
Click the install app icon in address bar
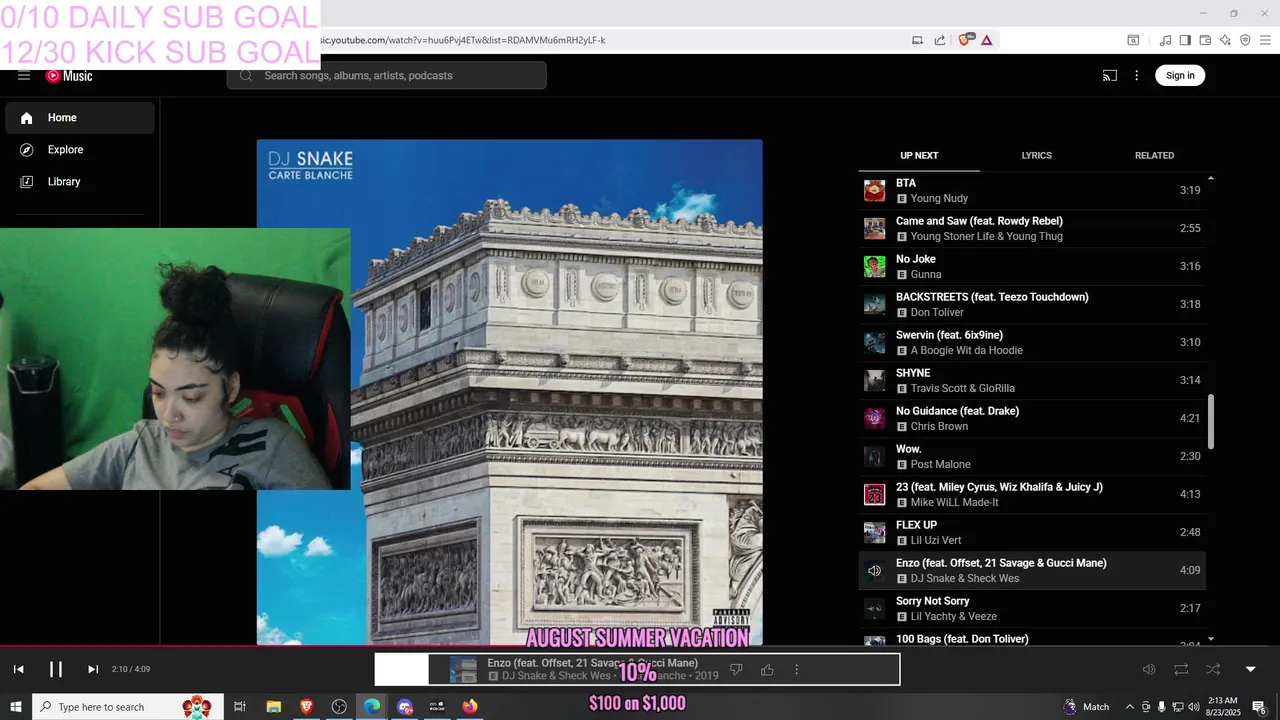(x=917, y=40)
